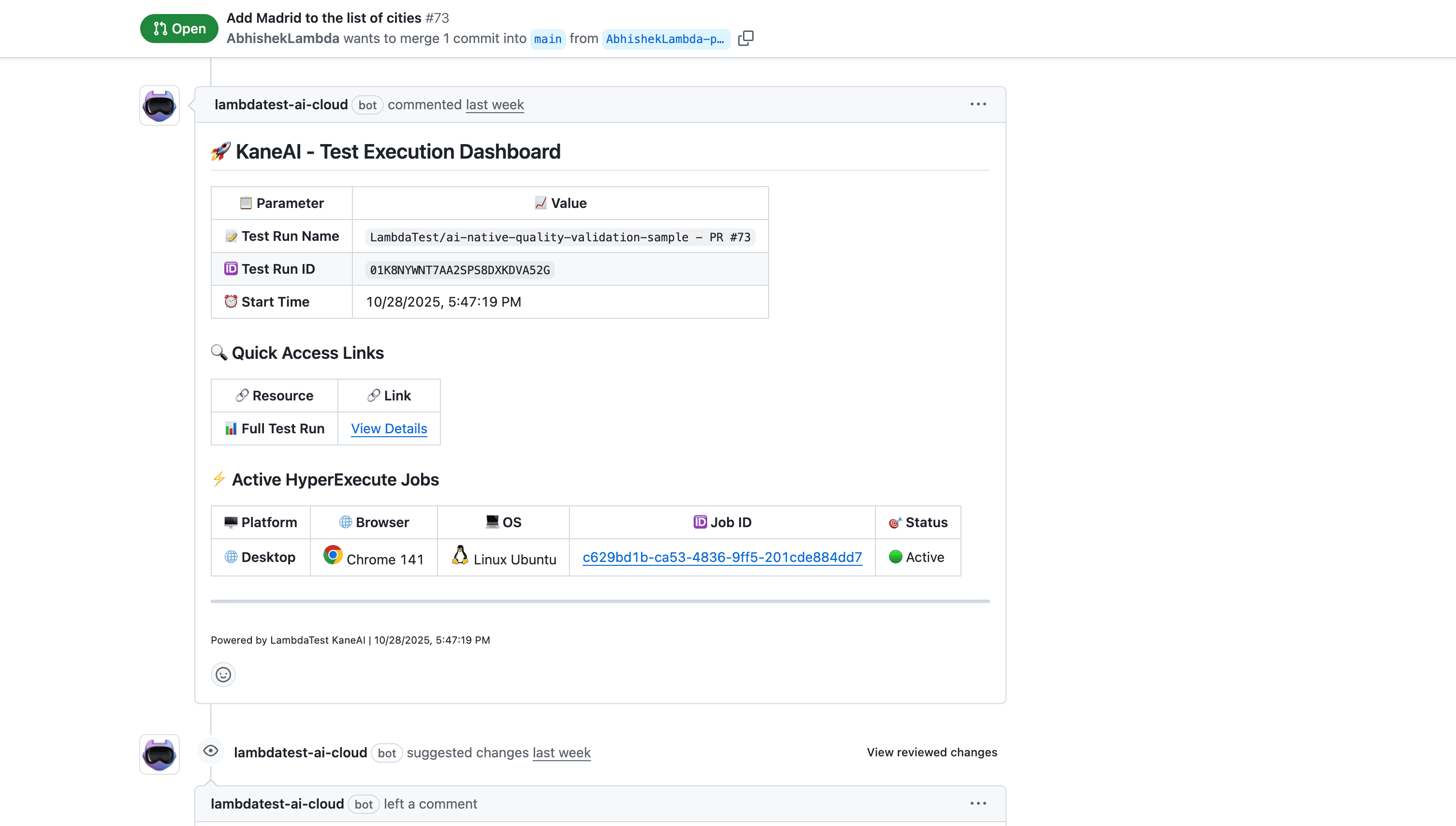Click the lambdatest-ai-cloud bot avatar
The image size is (1456, 826).
pyautogui.click(x=160, y=105)
